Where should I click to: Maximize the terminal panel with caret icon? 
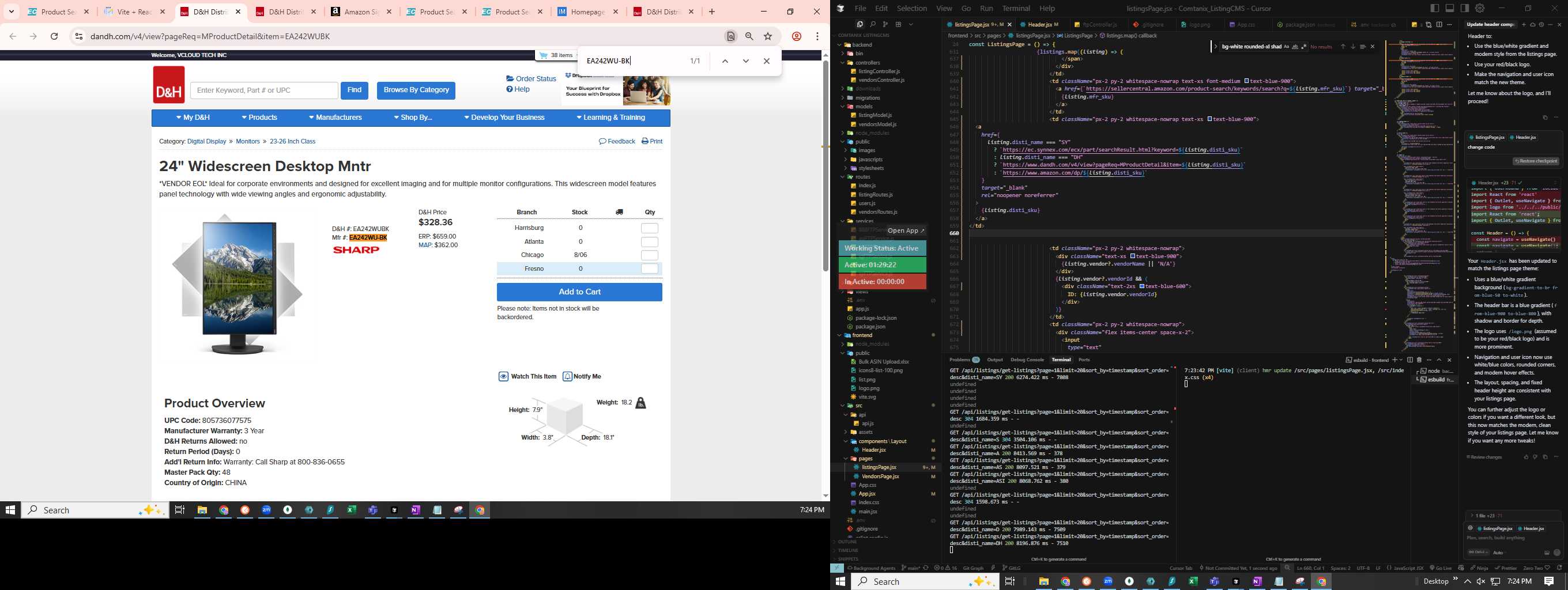pos(1439,360)
